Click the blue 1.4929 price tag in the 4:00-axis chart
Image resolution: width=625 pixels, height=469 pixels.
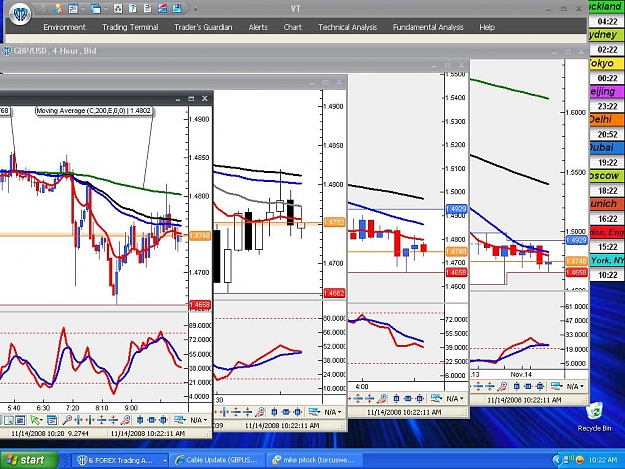tap(456, 209)
